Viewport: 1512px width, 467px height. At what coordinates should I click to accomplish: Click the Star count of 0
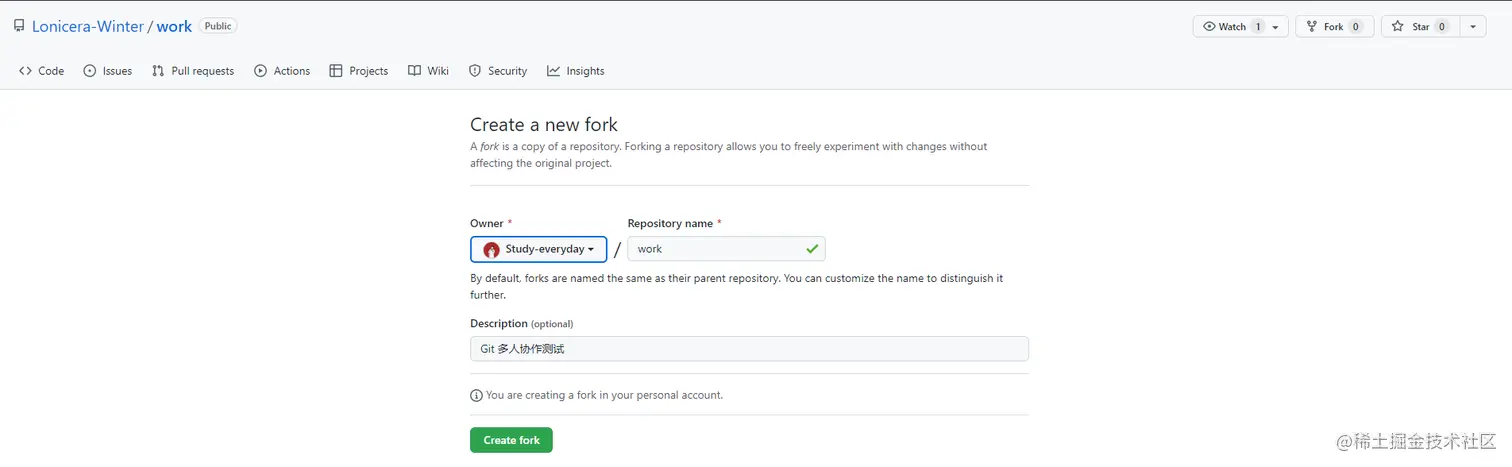click(x=1441, y=27)
